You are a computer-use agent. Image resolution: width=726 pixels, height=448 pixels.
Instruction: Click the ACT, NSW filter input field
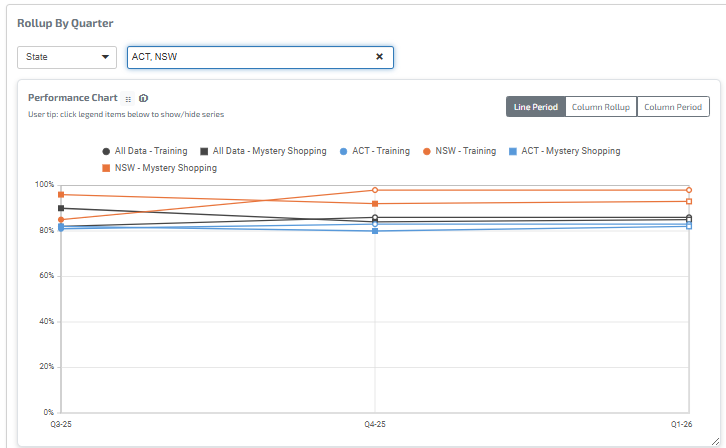point(250,57)
